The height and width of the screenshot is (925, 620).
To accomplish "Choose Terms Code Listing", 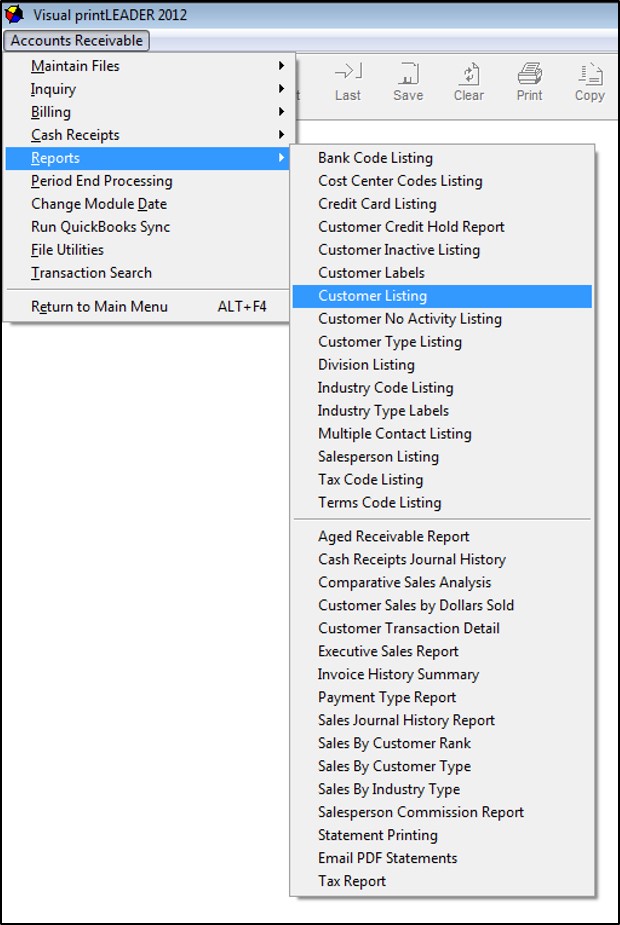I will tap(442, 503).
